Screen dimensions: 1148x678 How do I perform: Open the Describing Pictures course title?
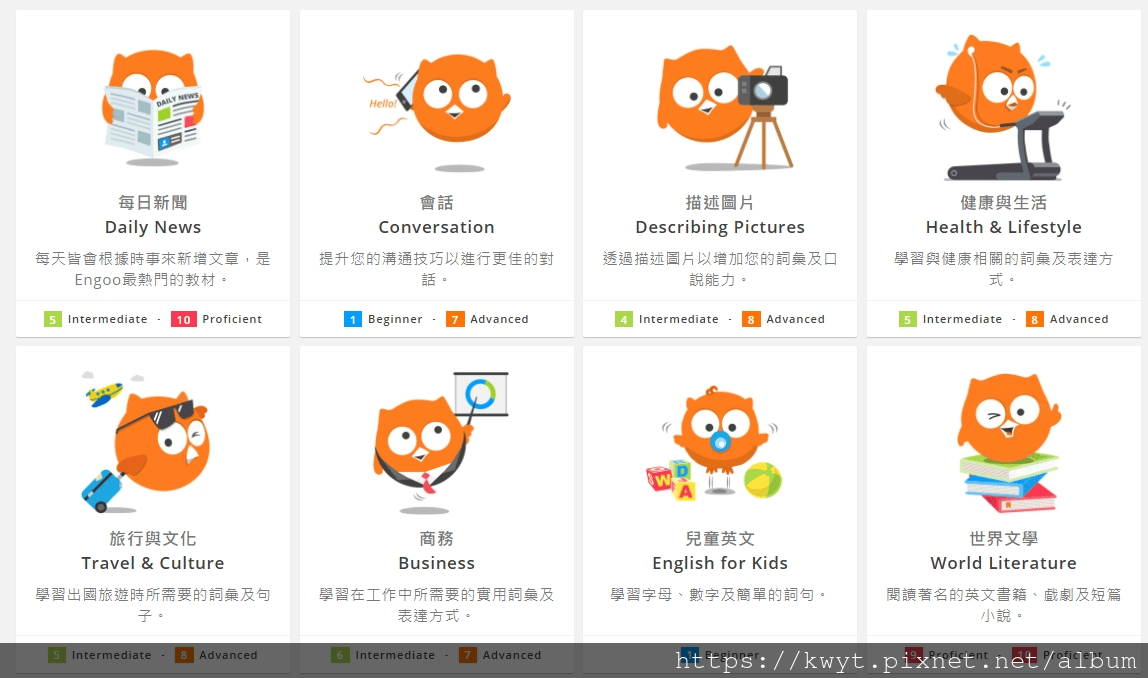coord(720,227)
